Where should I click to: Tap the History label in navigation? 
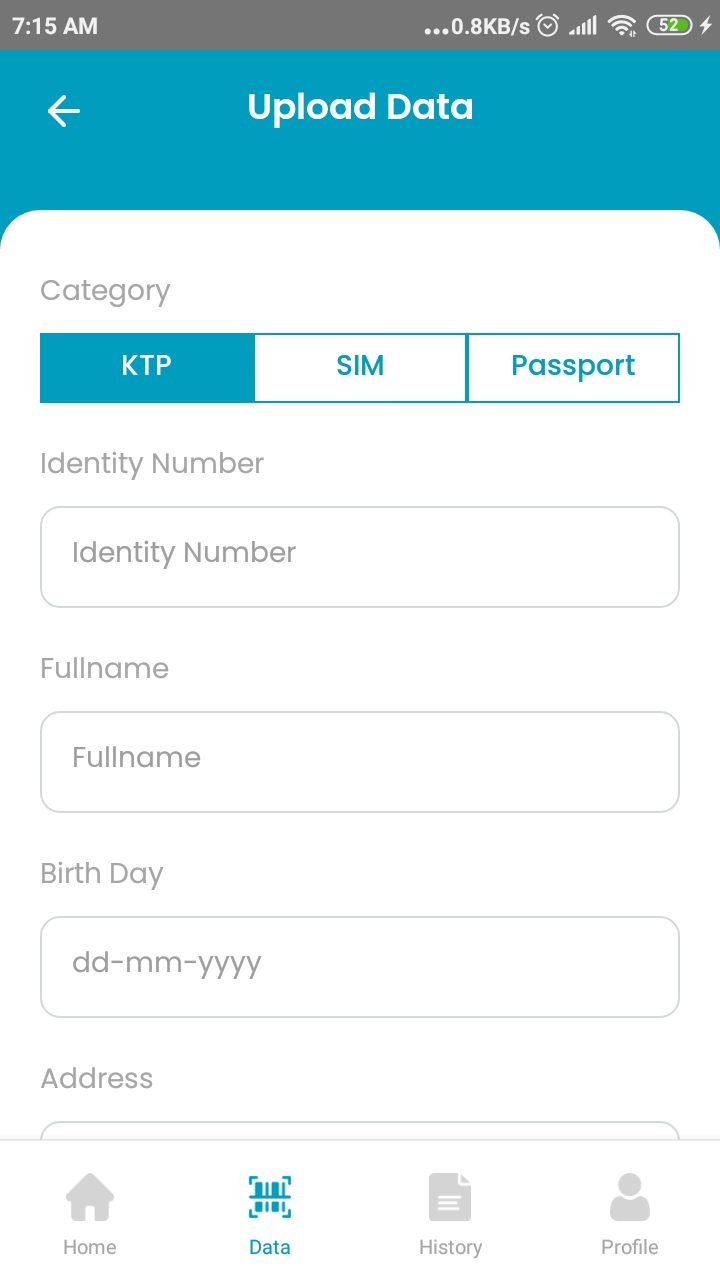point(450,1247)
